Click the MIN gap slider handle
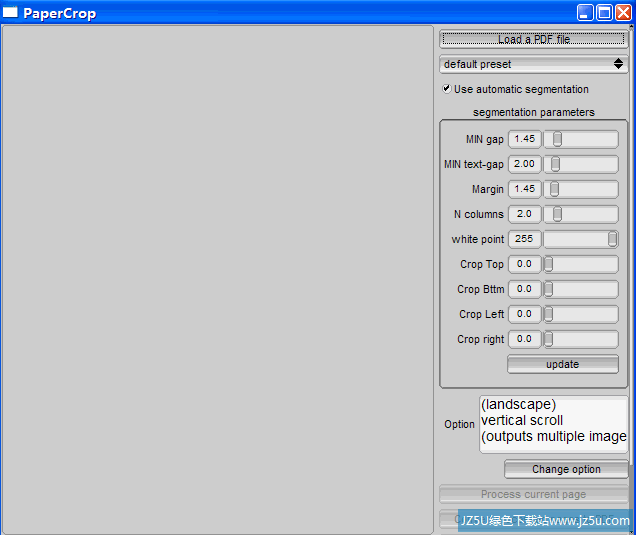The width and height of the screenshot is (636, 535). 558,139
